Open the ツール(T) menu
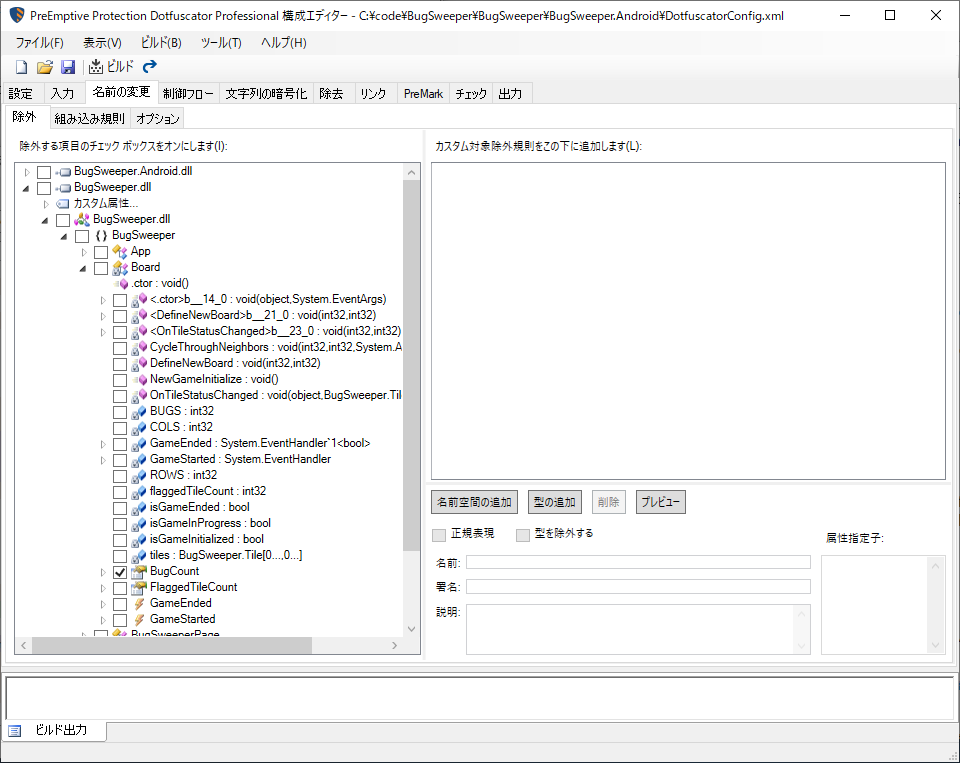Viewport: 960px width, 763px height. 221,43
